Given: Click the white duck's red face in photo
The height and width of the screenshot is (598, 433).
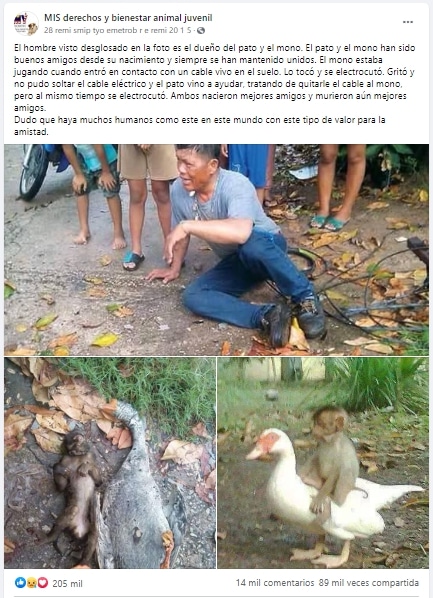Looking at the screenshot, I should (x=267, y=442).
